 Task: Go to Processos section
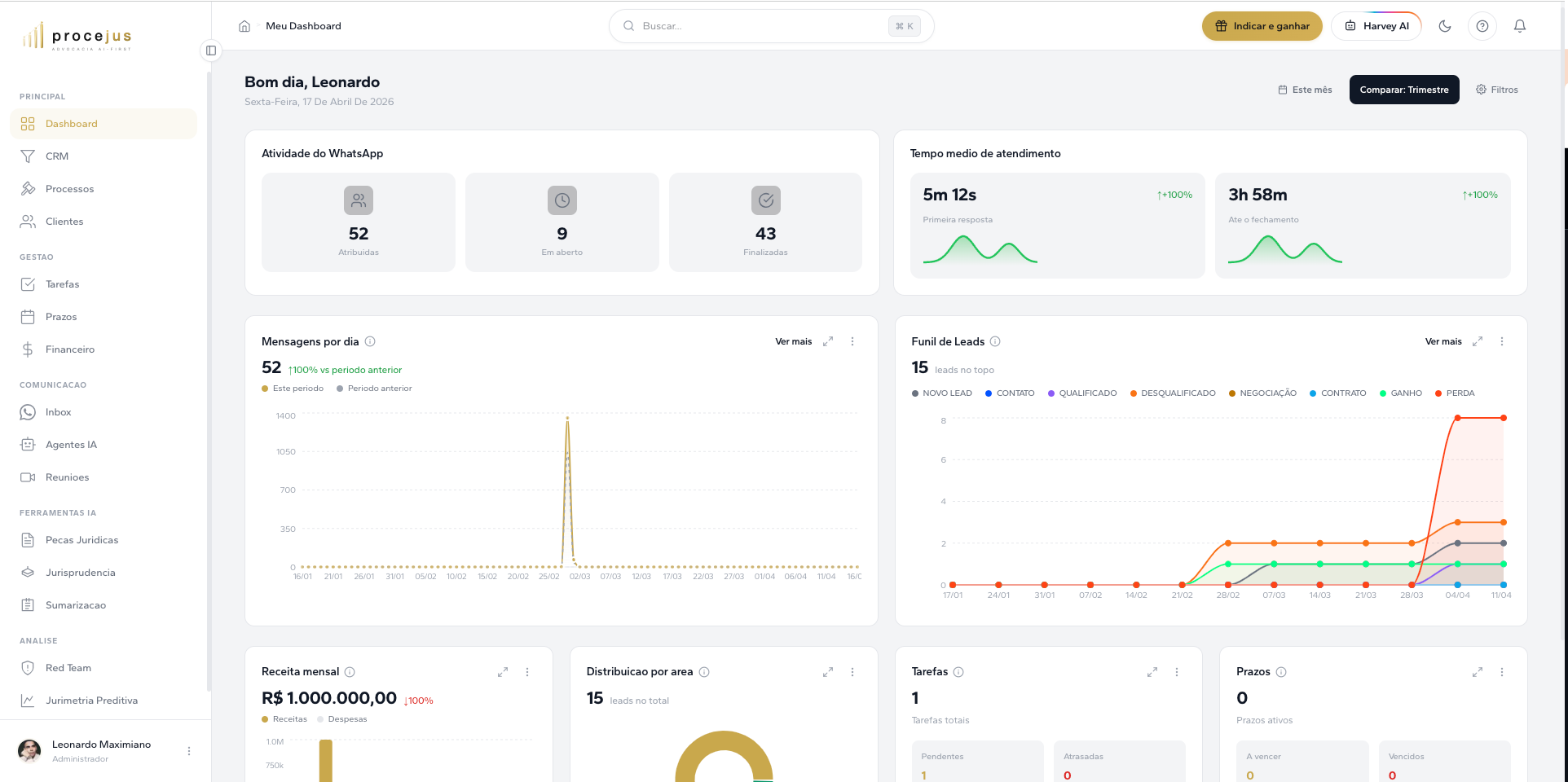pos(104,189)
